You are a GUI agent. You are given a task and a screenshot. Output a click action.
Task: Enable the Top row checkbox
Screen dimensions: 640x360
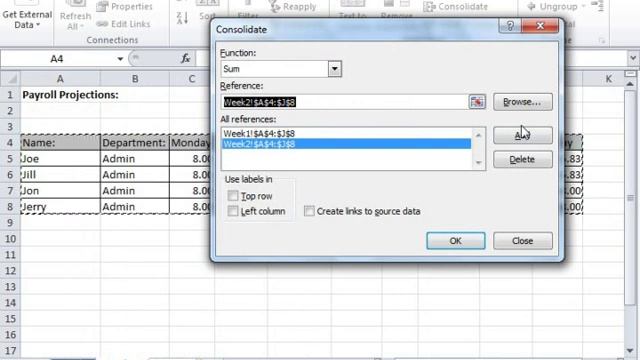(x=233, y=196)
